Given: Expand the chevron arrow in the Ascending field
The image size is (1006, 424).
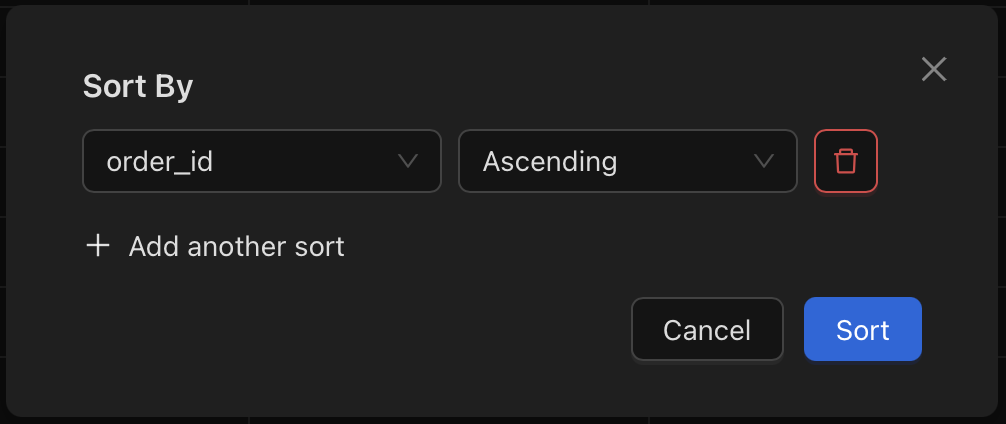Looking at the screenshot, I should (x=763, y=161).
